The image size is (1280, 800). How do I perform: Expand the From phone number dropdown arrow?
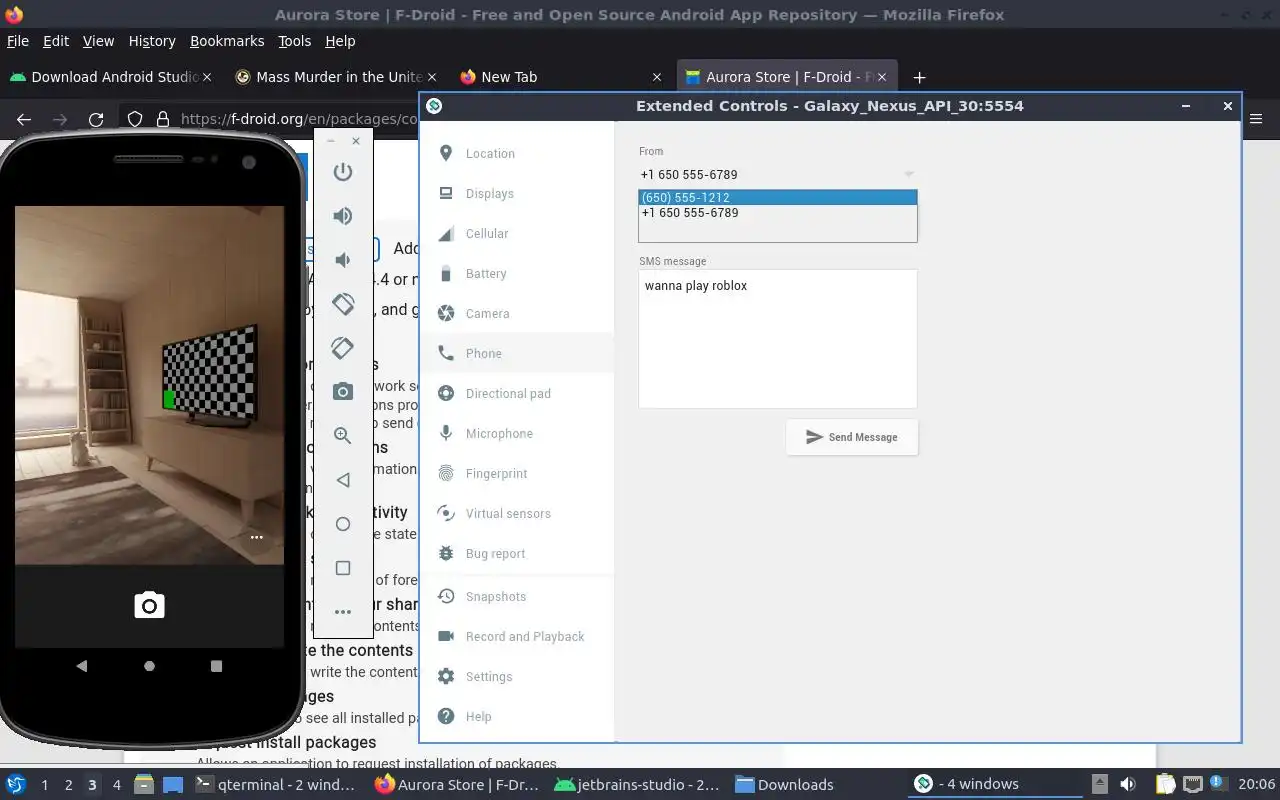[x=908, y=174]
